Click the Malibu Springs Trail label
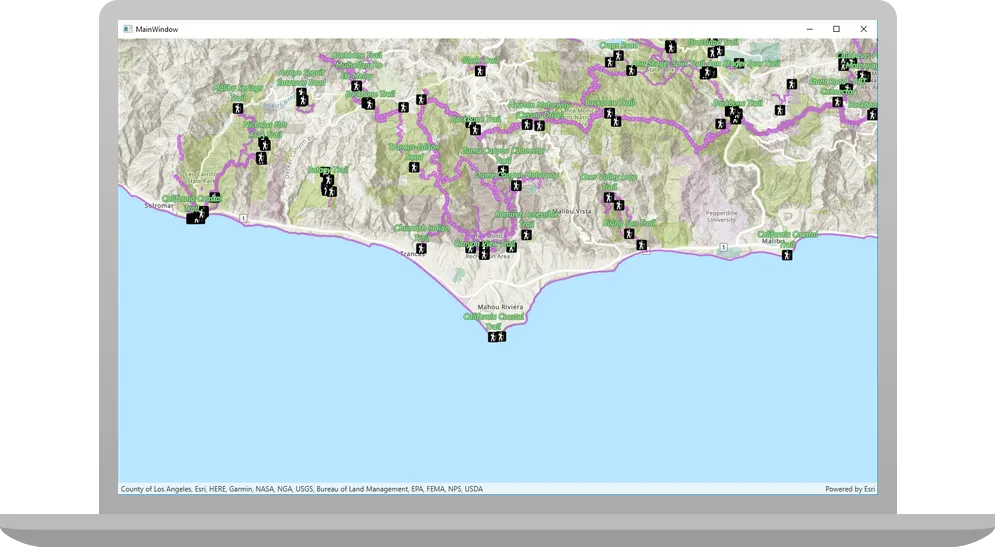995x547 pixels. [238, 93]
